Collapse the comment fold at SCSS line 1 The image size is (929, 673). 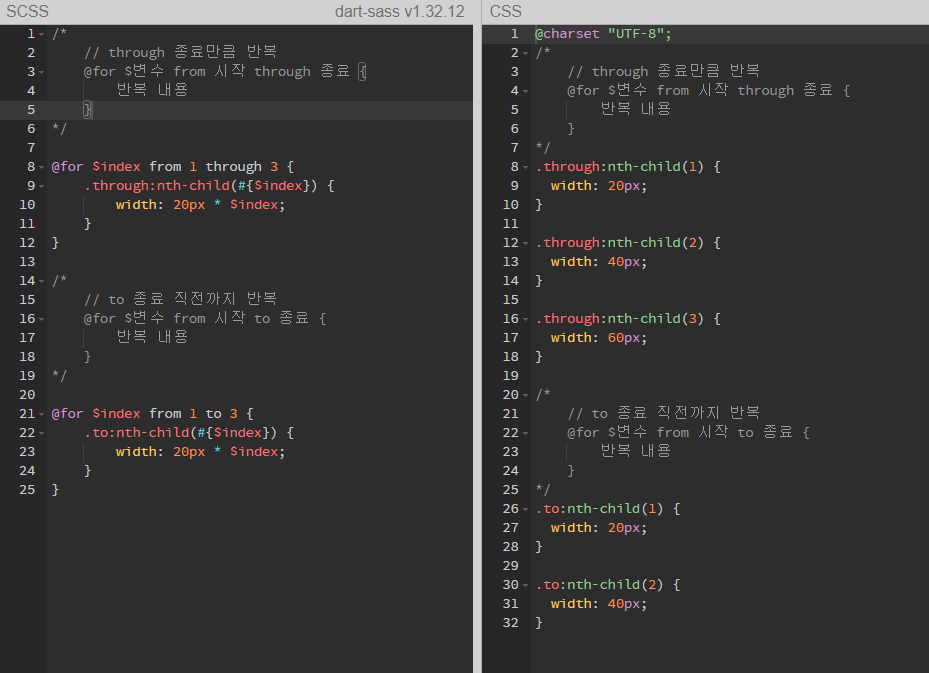point(41,35)
